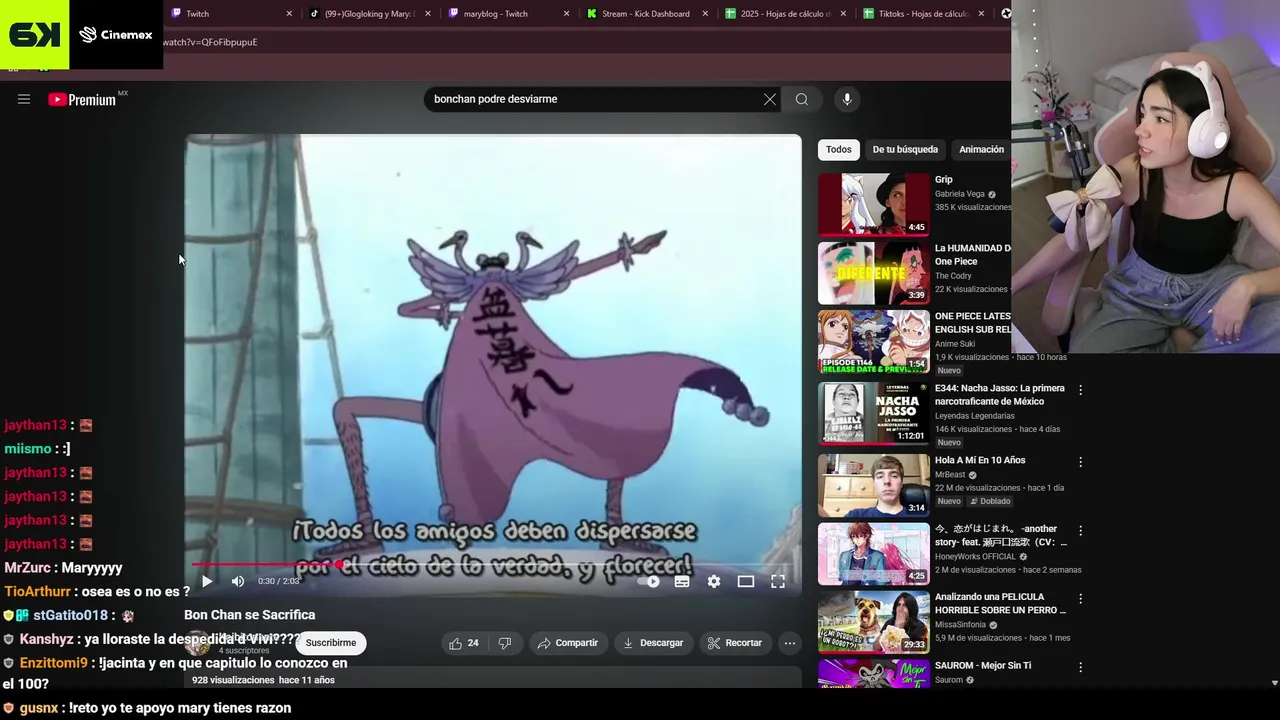Close the Kick Dashboard tab
This screenshot has height=720, width=1280.
click(x=705, y=14)
